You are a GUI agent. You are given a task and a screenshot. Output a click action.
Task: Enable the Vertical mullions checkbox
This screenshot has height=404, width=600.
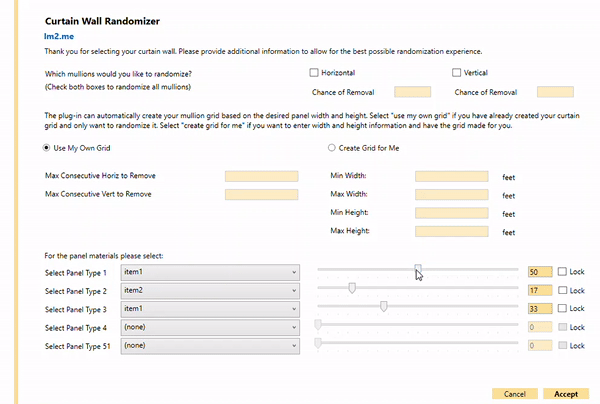(x=456, y=72)
